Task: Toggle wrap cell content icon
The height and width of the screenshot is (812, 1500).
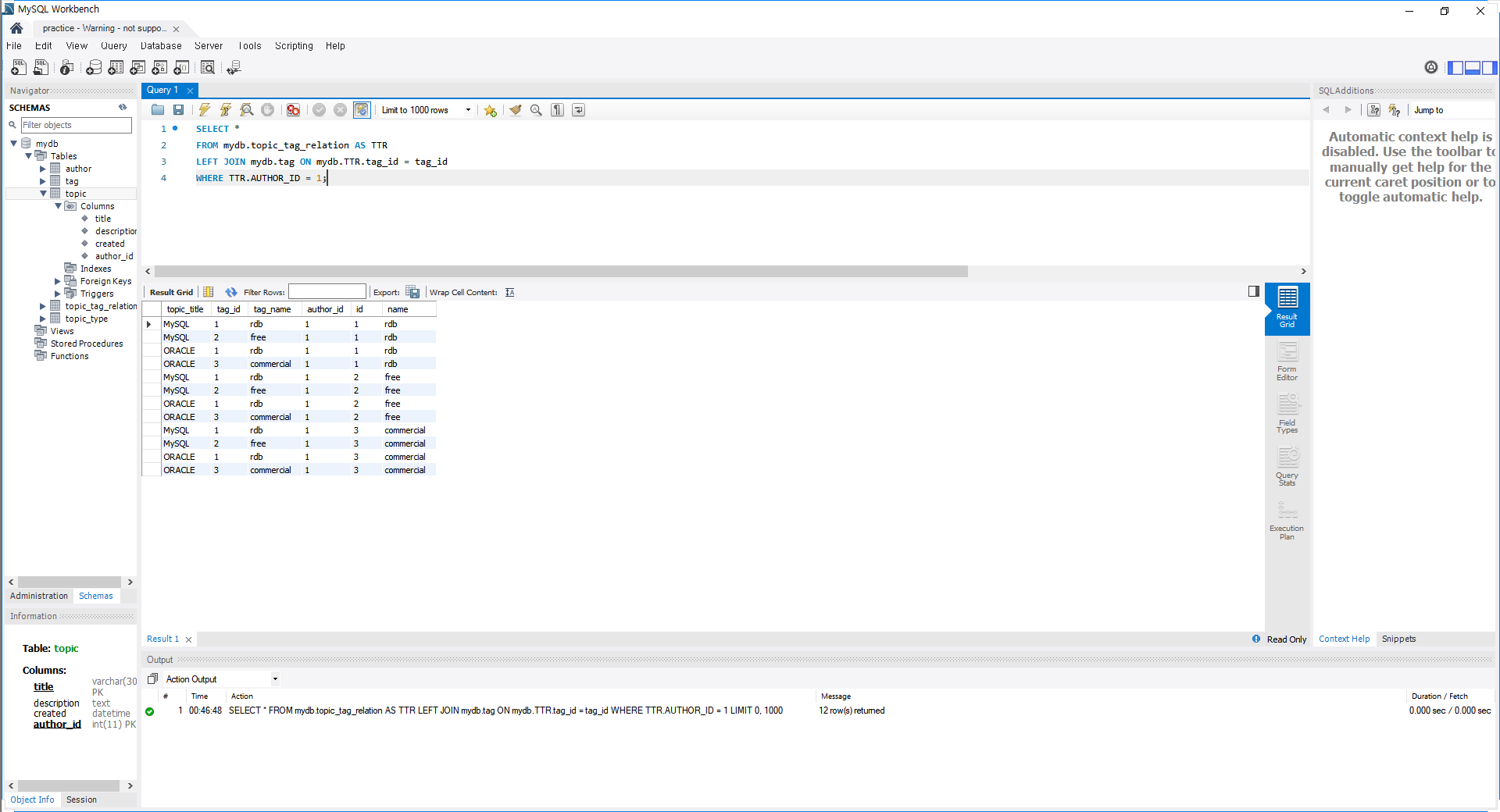Action: click(x=509, y=292)
